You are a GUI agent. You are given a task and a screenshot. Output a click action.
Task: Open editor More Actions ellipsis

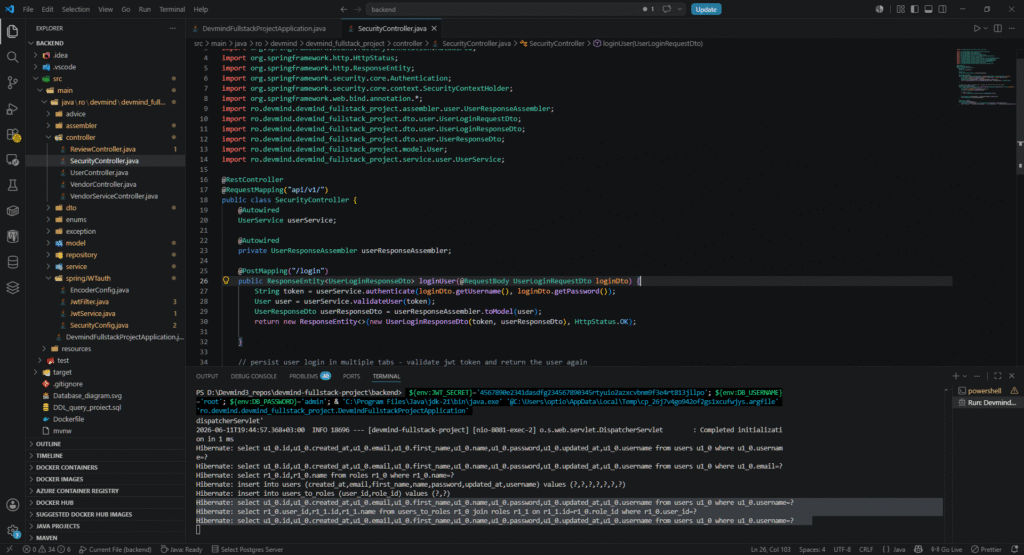click(1012, 28)
